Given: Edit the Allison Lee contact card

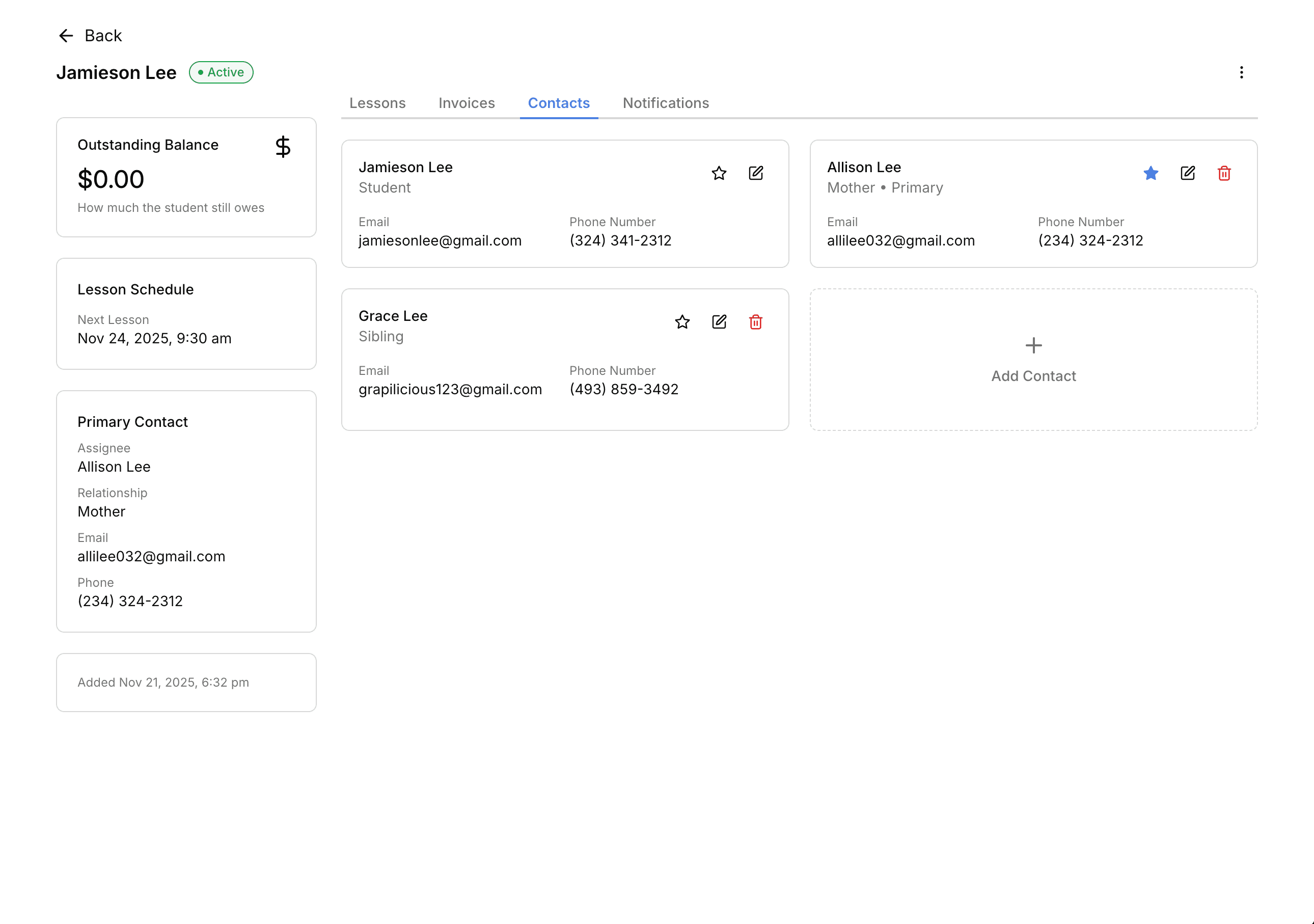Looking at the screenshot, I should coord(1188,174).
